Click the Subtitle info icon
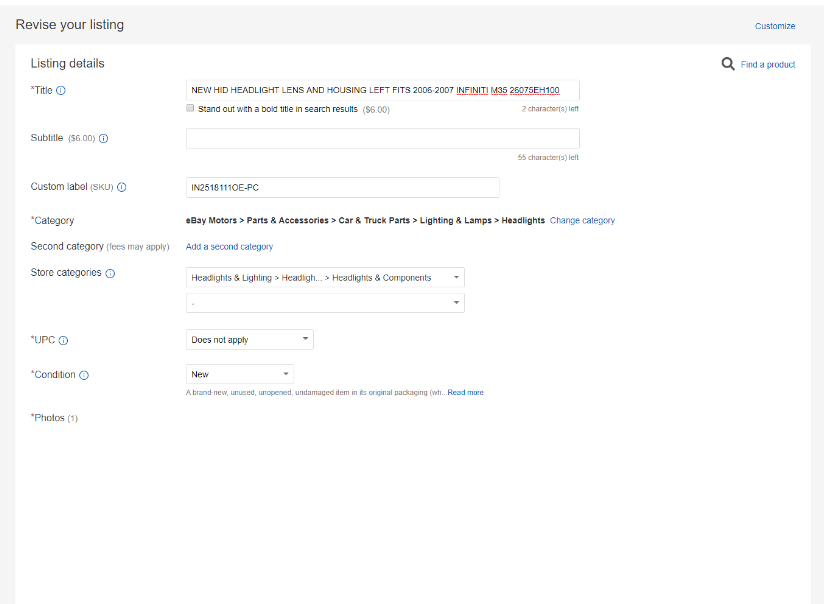This screenshot has width=824, height=604. (x=104, y=138)
